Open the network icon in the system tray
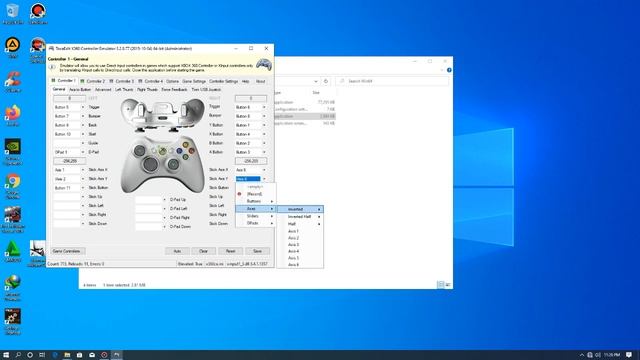This screenshot has height=360, width=640. [x=590, y=355]
